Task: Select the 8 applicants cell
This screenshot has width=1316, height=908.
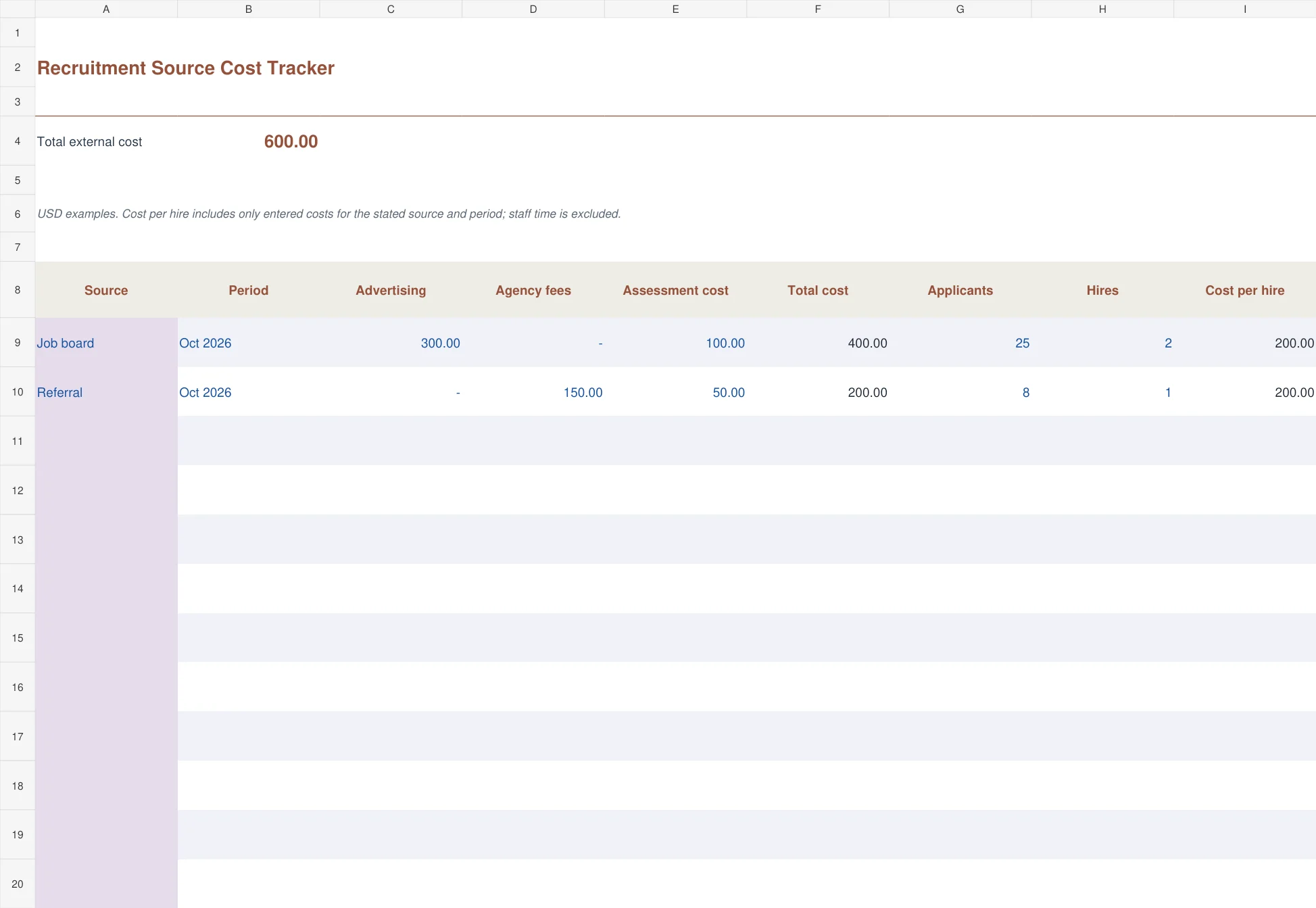Action: pos(960,392)
